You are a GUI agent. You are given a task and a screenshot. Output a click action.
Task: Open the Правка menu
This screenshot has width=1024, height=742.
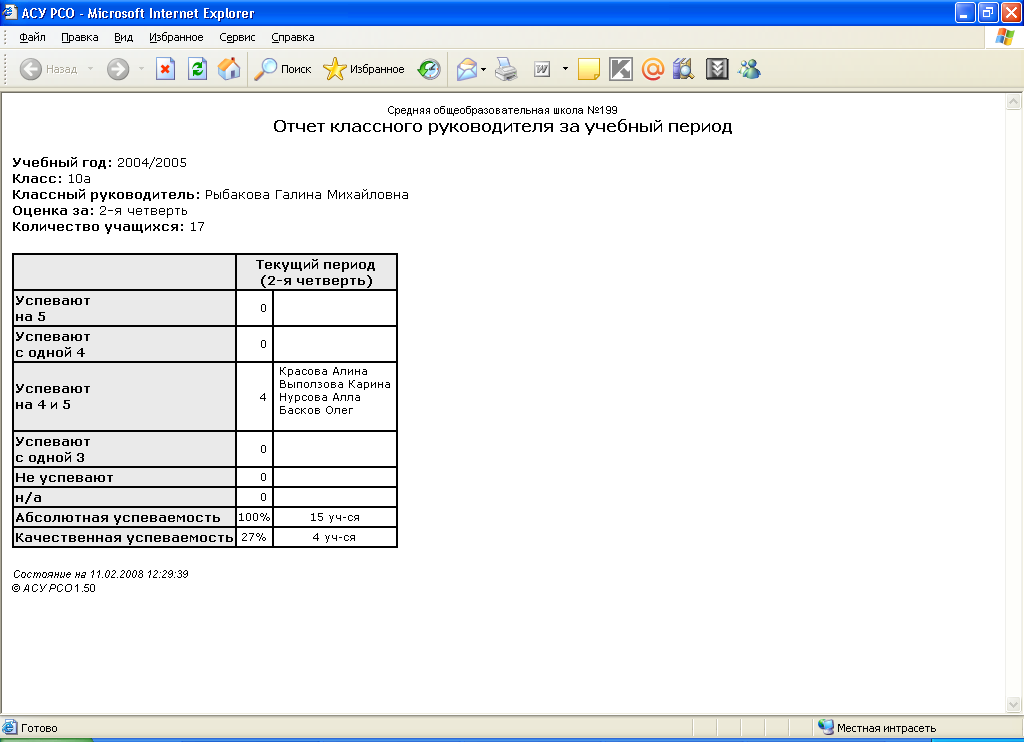tap(80, 37)
